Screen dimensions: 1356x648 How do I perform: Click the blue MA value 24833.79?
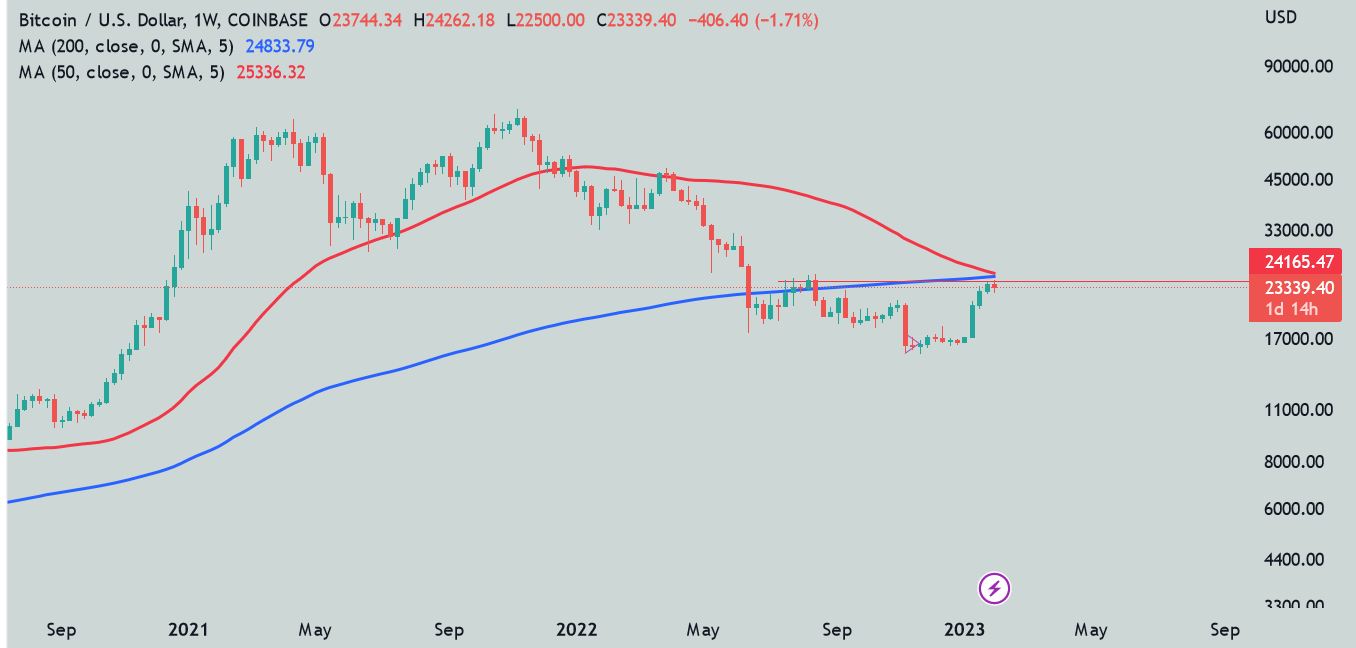[x=282, y=46]
